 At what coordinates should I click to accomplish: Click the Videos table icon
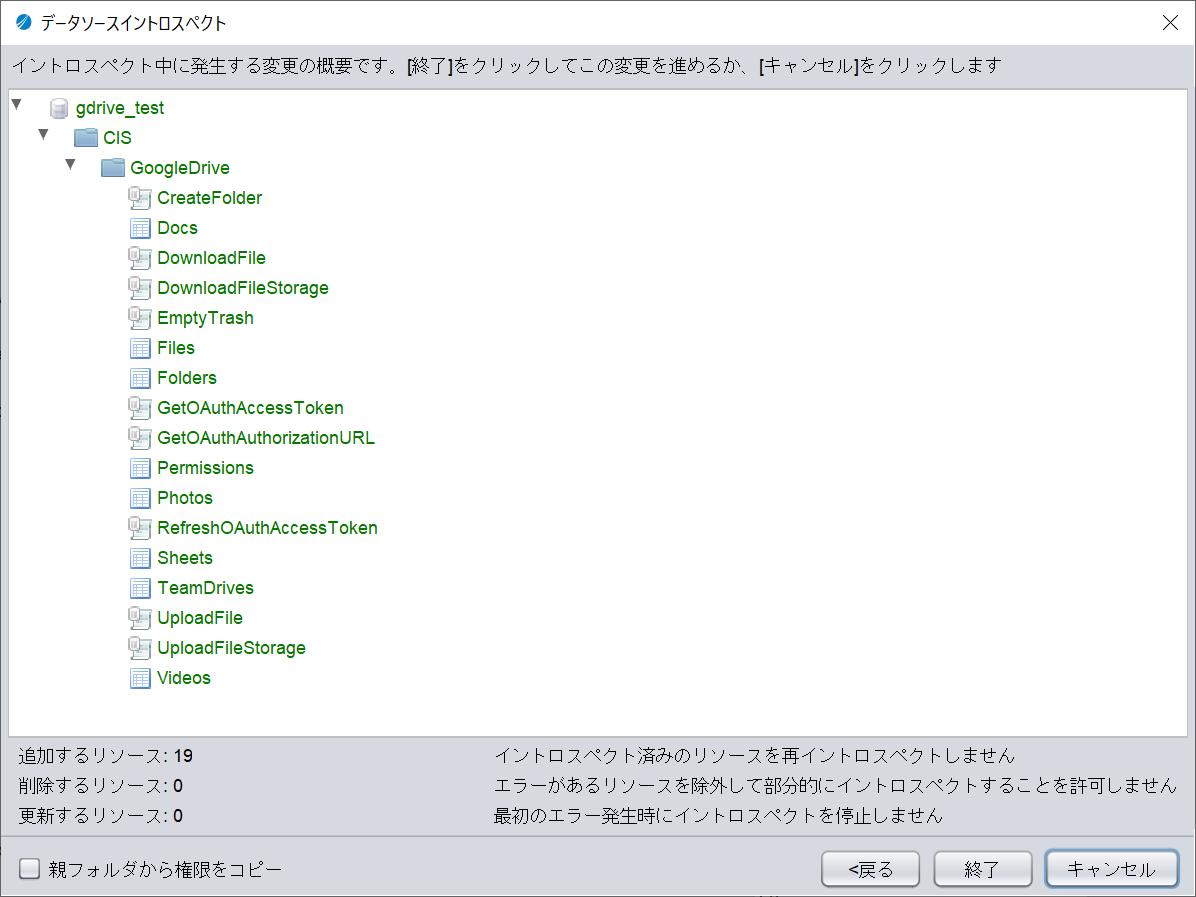pos(140,678)
